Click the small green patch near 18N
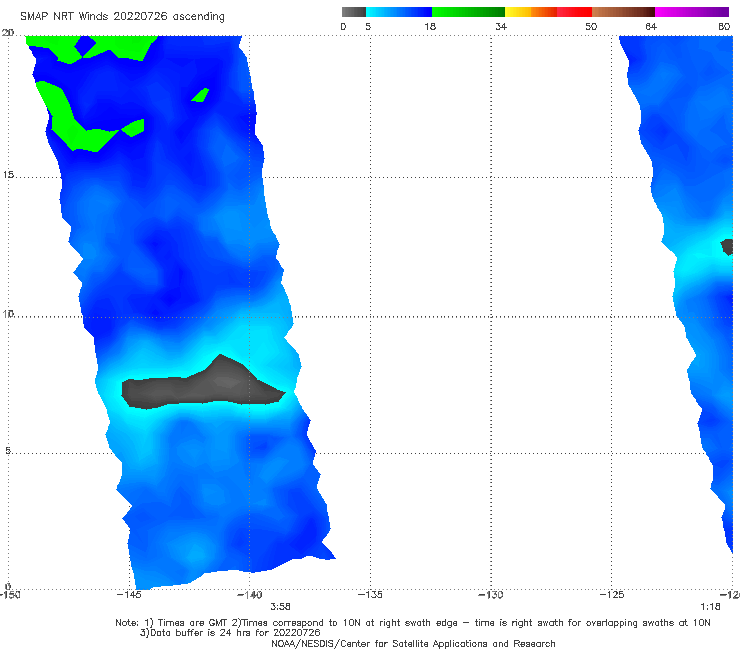The width and height of the screenshot is (740, 650). click(201, 95)
